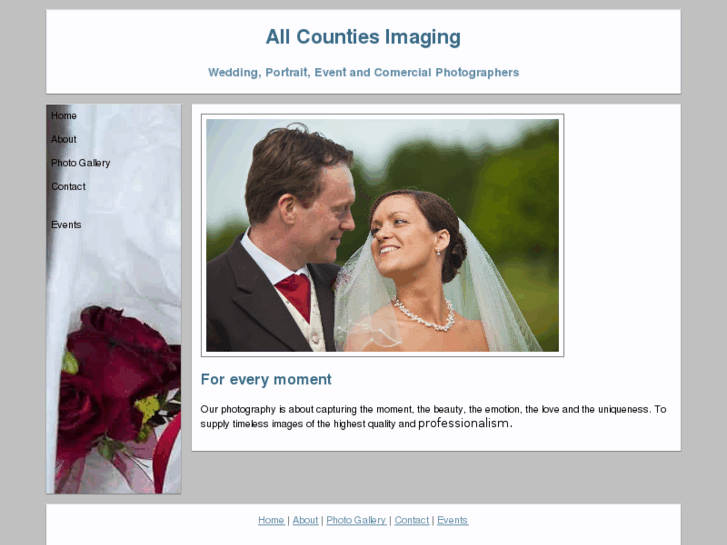Follow the footer About link
Image resolution: width=727 pixels, height=545 pixels.
pyautogui.click(x=305, y=520)
